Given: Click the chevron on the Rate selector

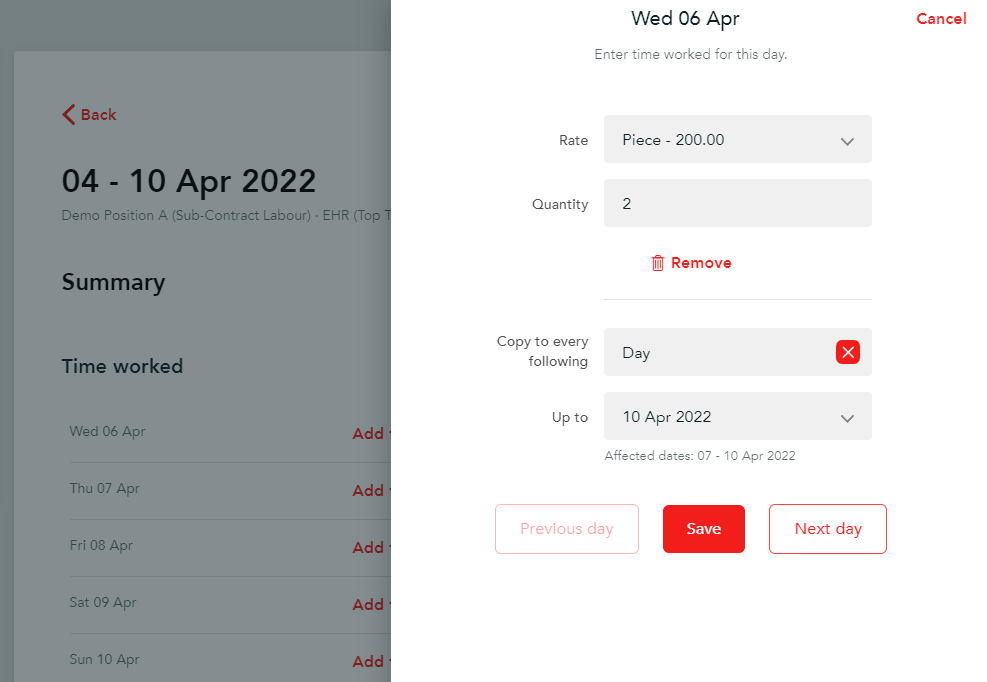Looking at the screenshot, I should click(847, 139).
